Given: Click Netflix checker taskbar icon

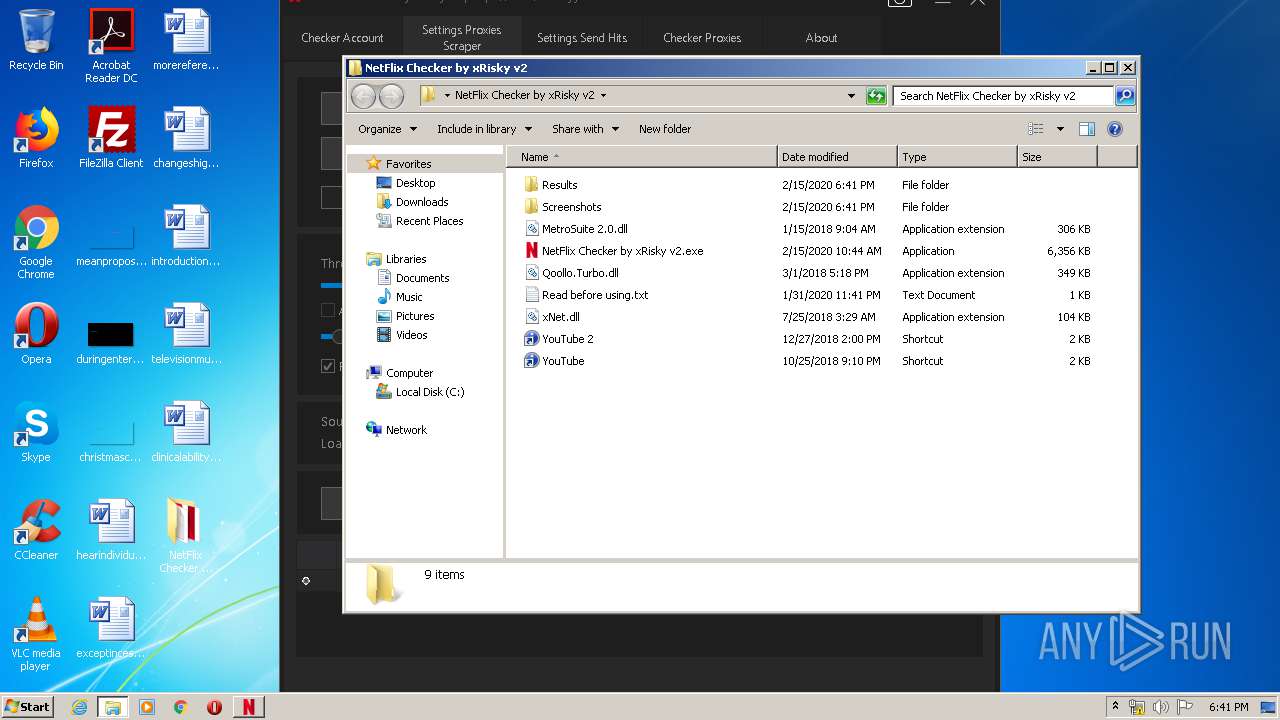Looking at the screenshot, I should (x=248, y=707).
